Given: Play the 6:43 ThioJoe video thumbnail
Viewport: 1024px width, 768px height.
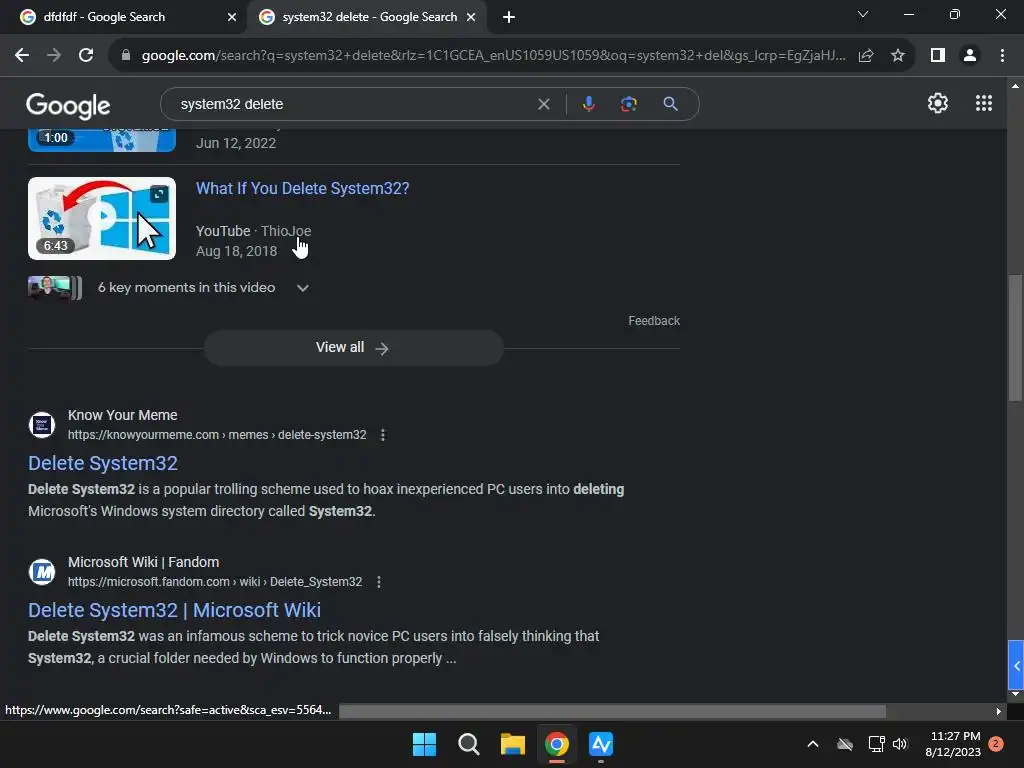Looking at the screenshot, I should (x=102, y=218).
